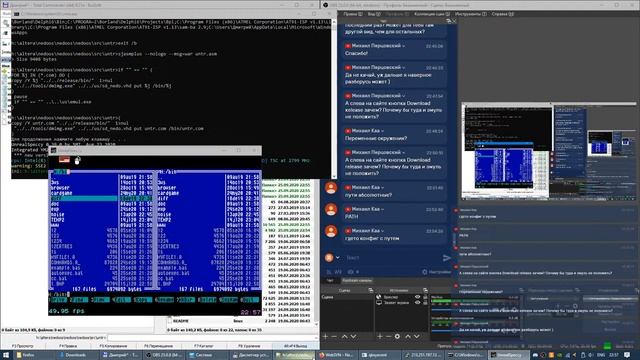Add a new source in Sources panel

(x=380, y=336)
